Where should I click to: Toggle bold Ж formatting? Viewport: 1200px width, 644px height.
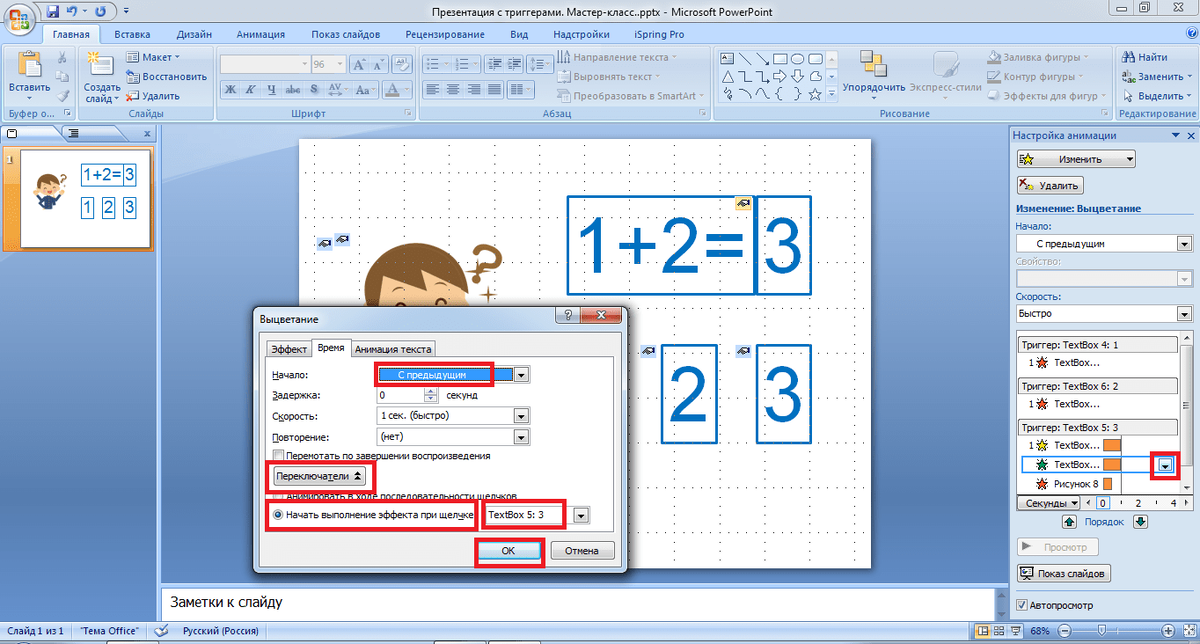click(229, 90)
